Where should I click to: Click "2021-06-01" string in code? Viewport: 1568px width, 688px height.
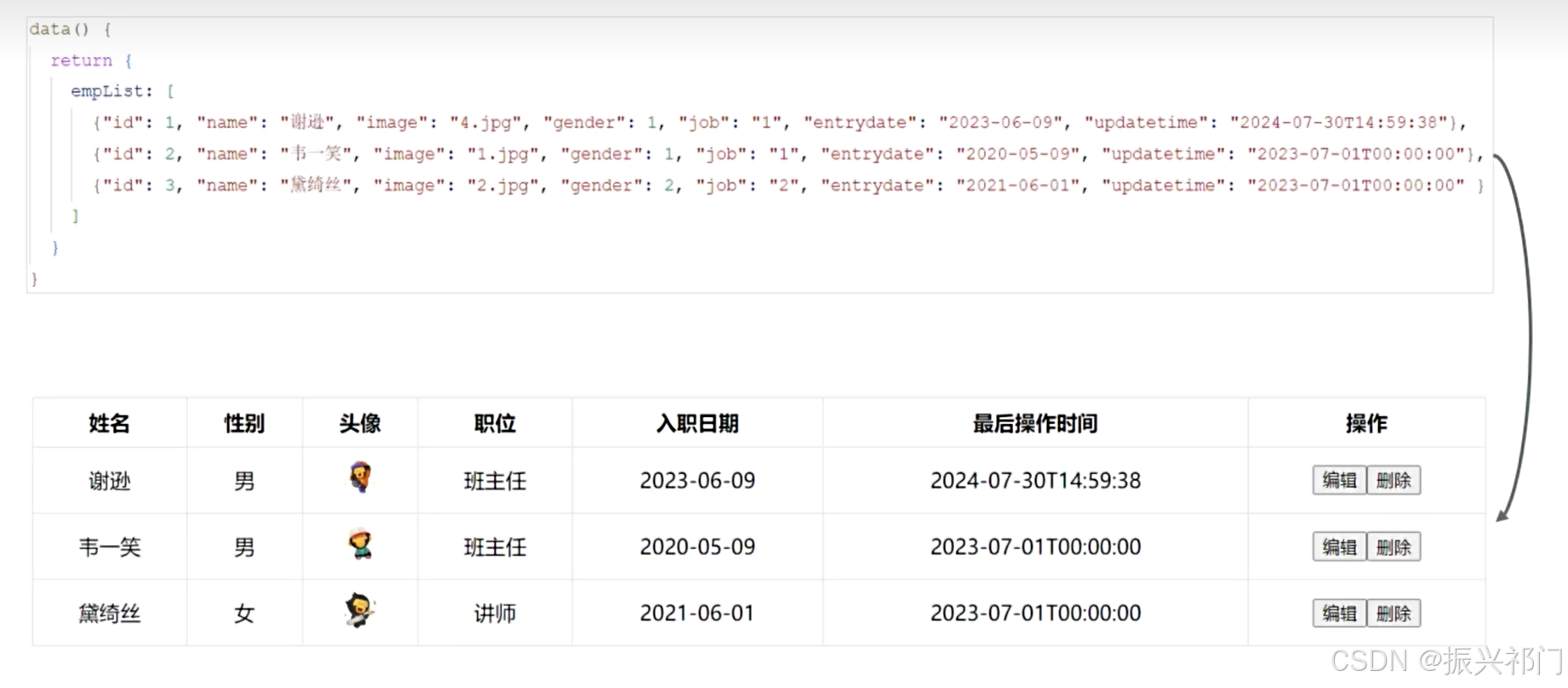1019,185
